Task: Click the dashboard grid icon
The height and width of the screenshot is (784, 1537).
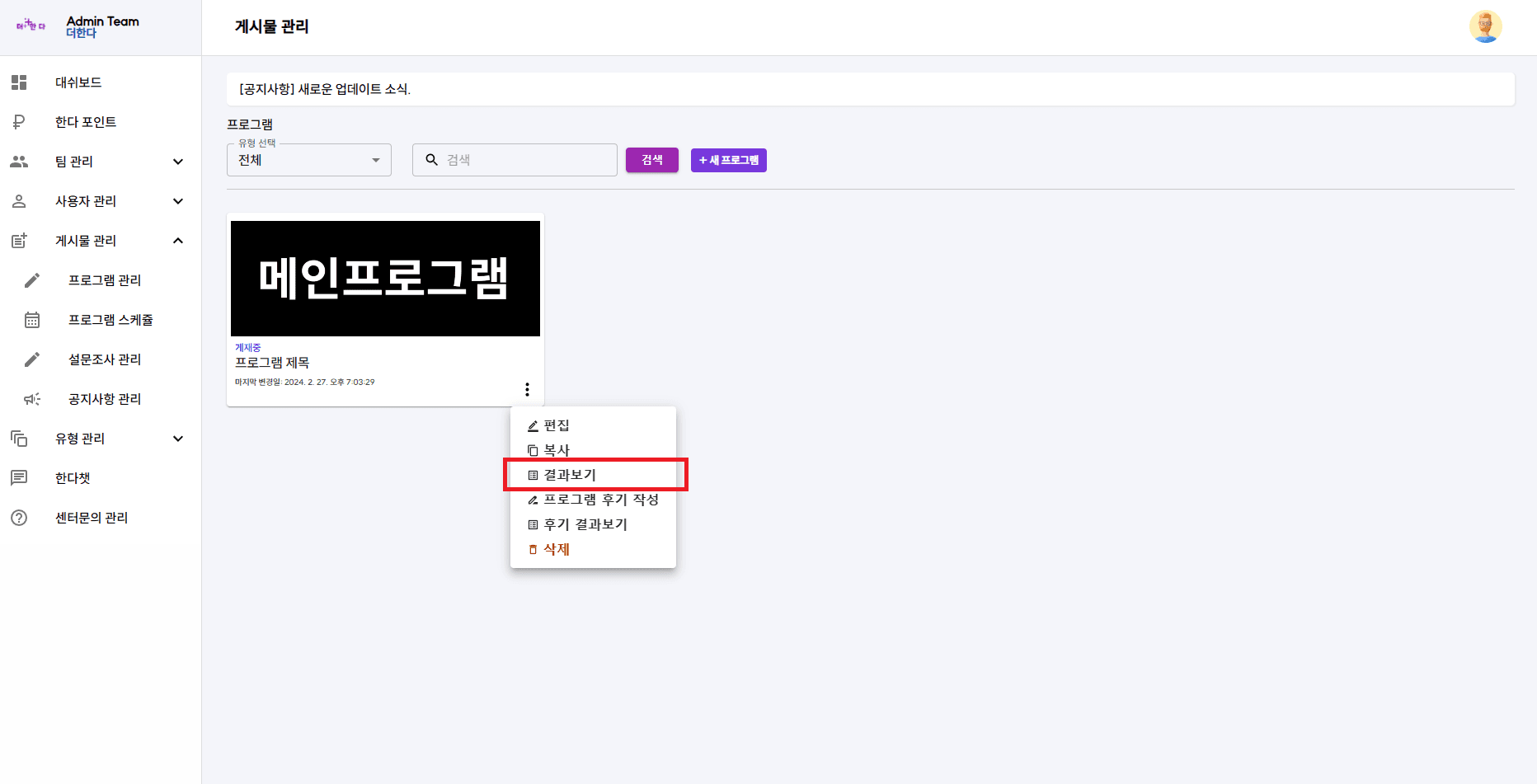Action: pyautogui.click(x=19, y=82)
